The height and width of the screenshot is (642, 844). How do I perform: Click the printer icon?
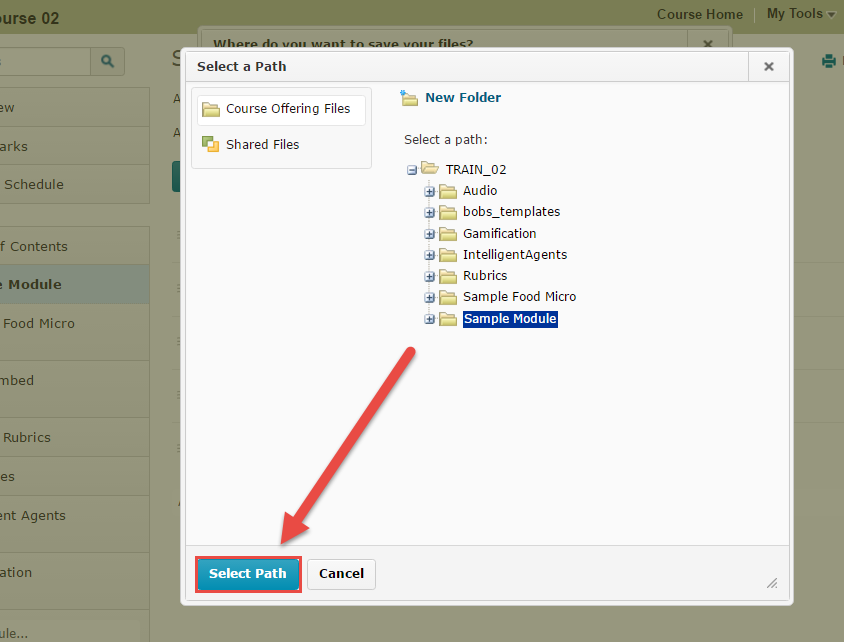tap(829, 61)
